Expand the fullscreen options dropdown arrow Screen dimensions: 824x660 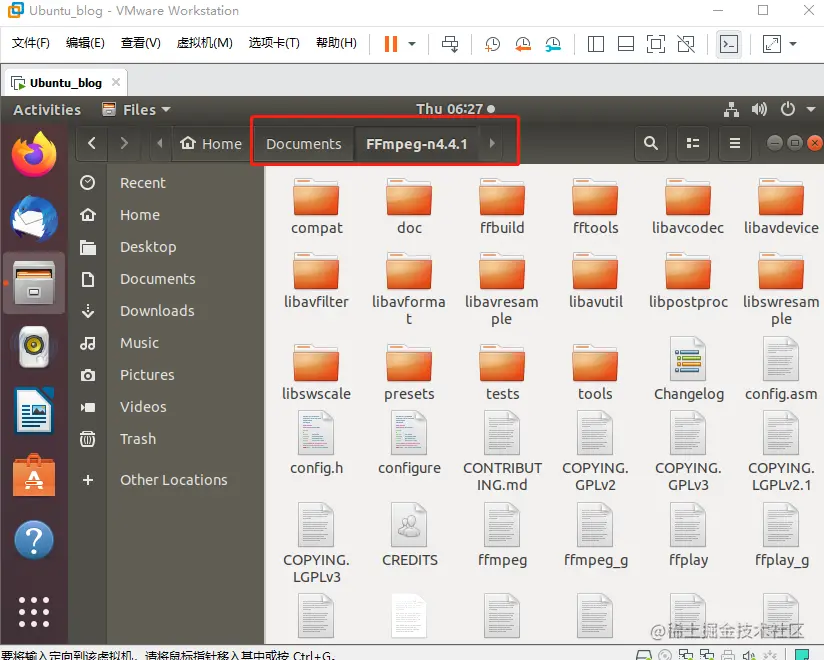coord(794,43)
